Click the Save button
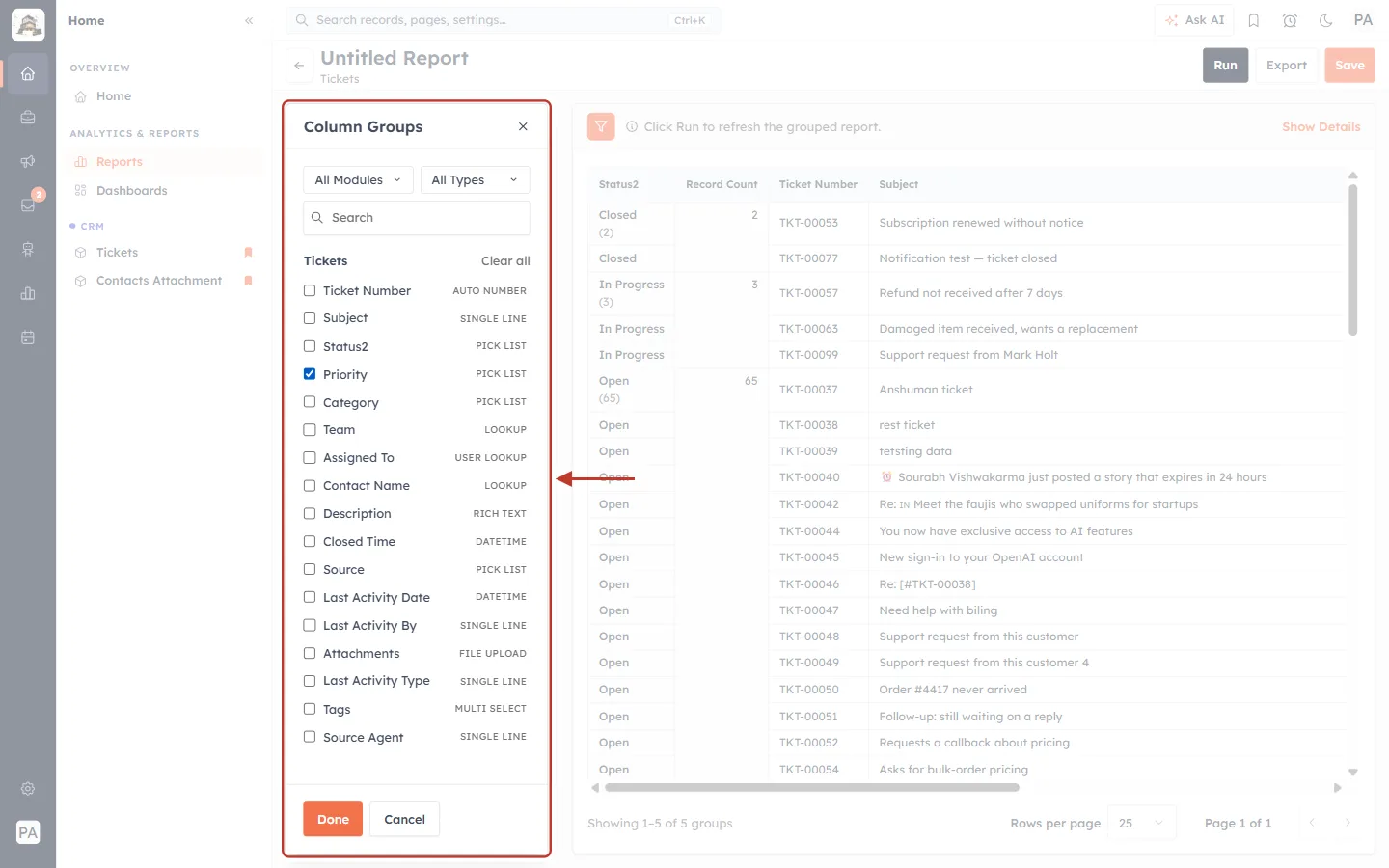 [x=1349, y=66]
